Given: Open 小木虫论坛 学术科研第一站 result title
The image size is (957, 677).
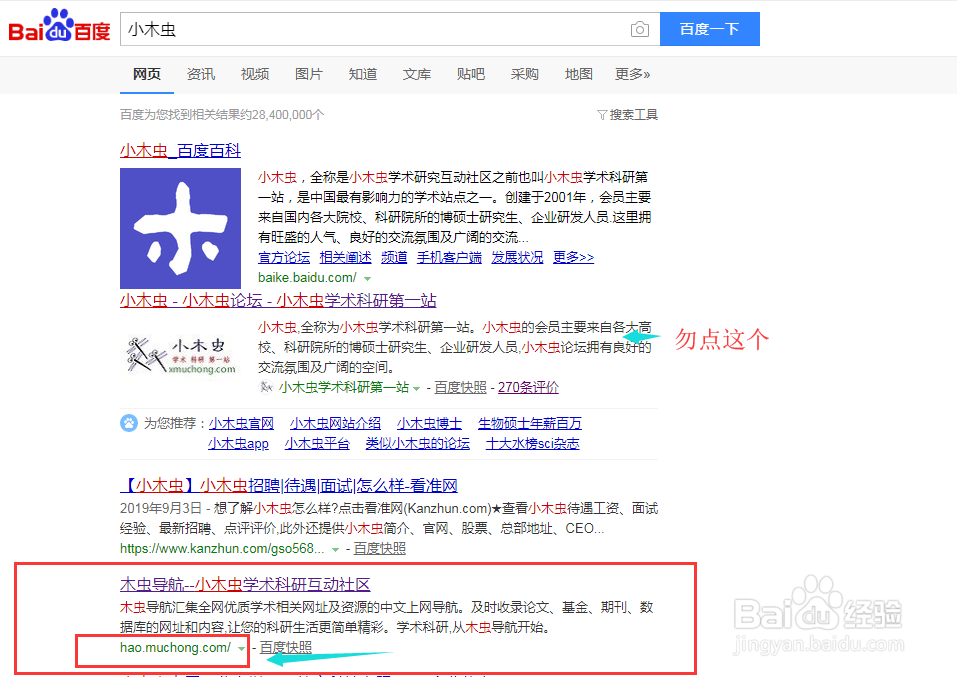Looking at the screenshot, I should click(x=278, y=300).
